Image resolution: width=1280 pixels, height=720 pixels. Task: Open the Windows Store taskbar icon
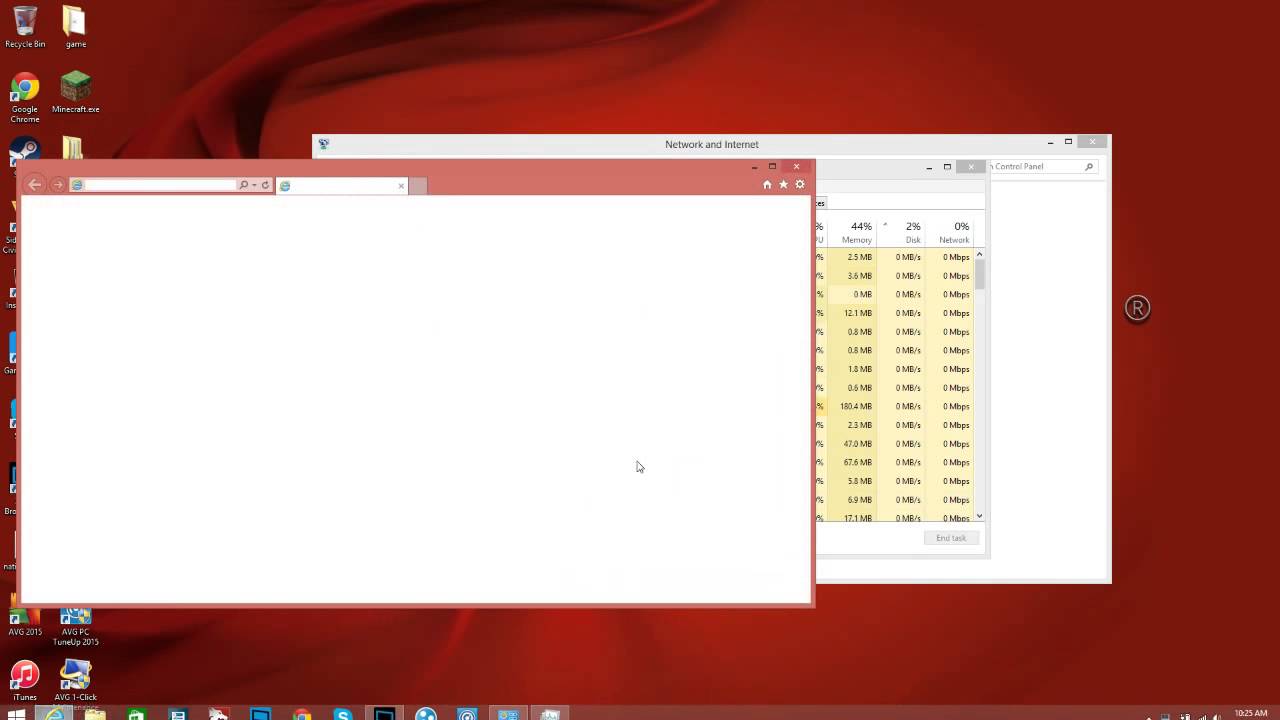point(136,714)
